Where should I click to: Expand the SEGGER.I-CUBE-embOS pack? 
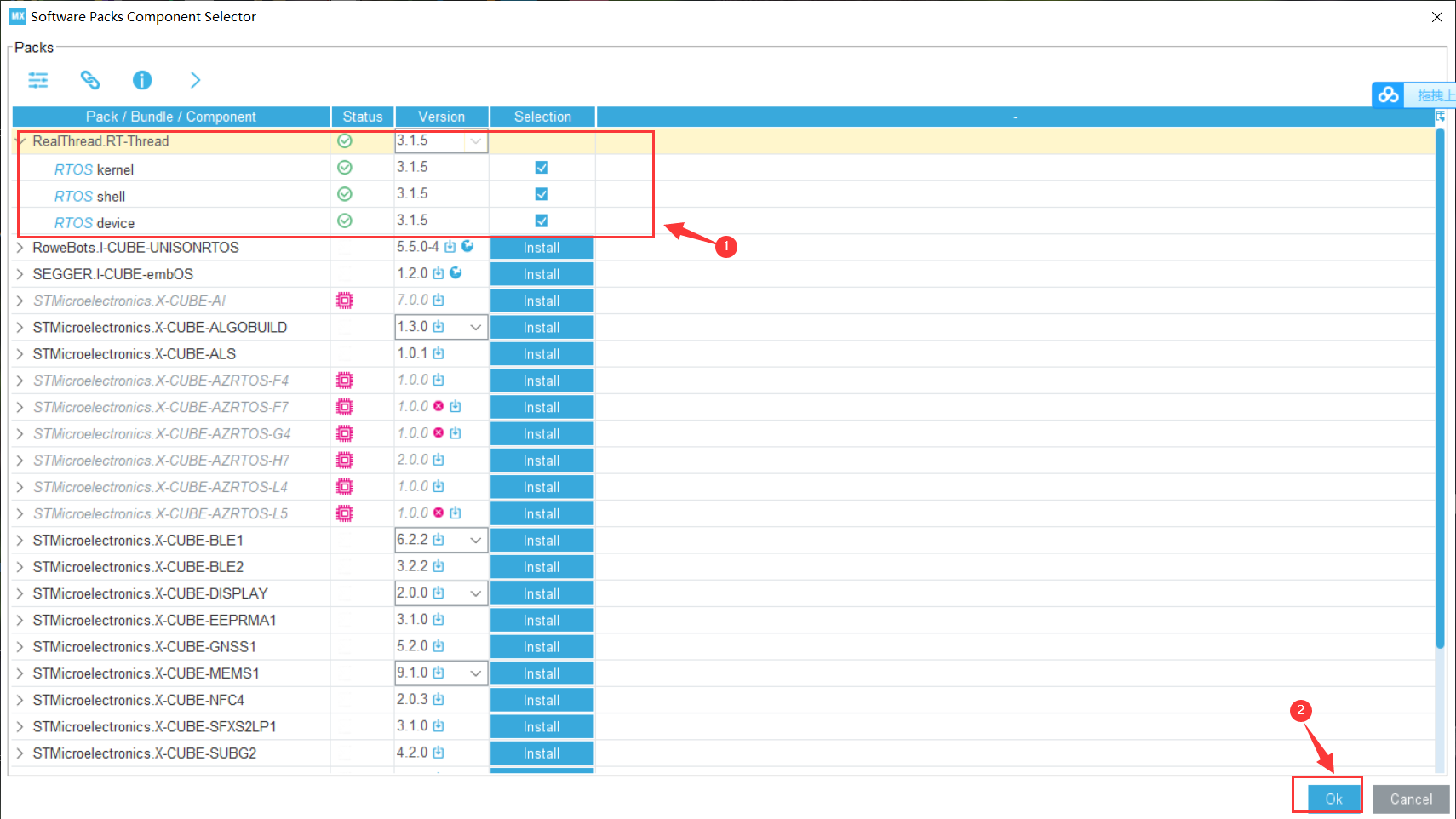(x=20, y=274)
